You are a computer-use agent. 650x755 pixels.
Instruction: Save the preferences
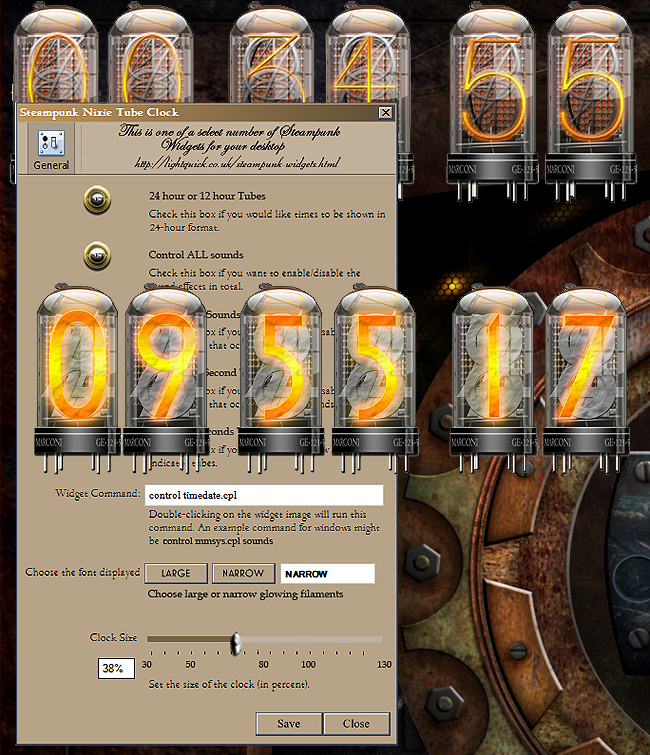(288, 724)
